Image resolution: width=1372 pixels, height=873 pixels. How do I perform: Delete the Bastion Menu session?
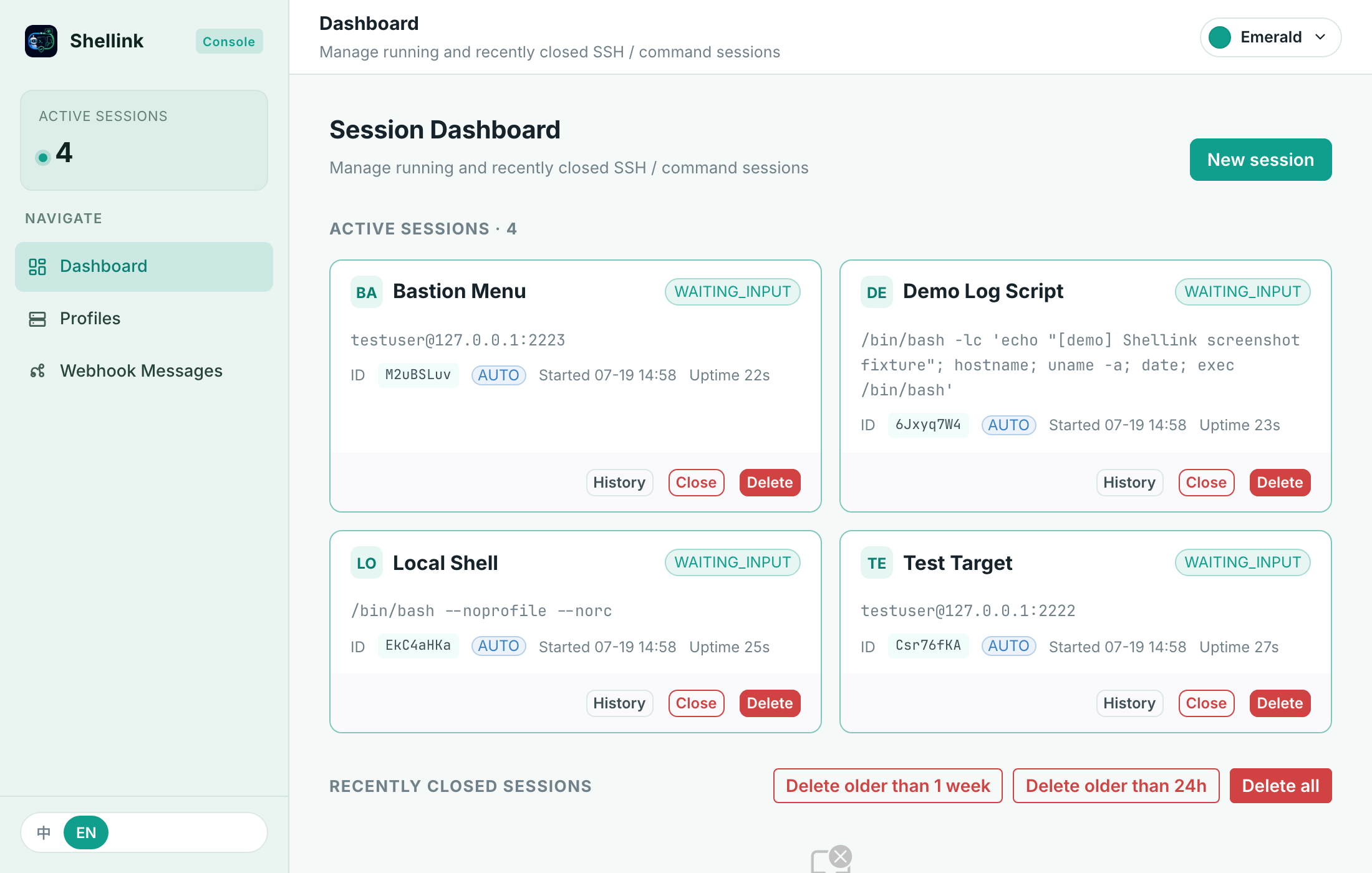[770, 483]
